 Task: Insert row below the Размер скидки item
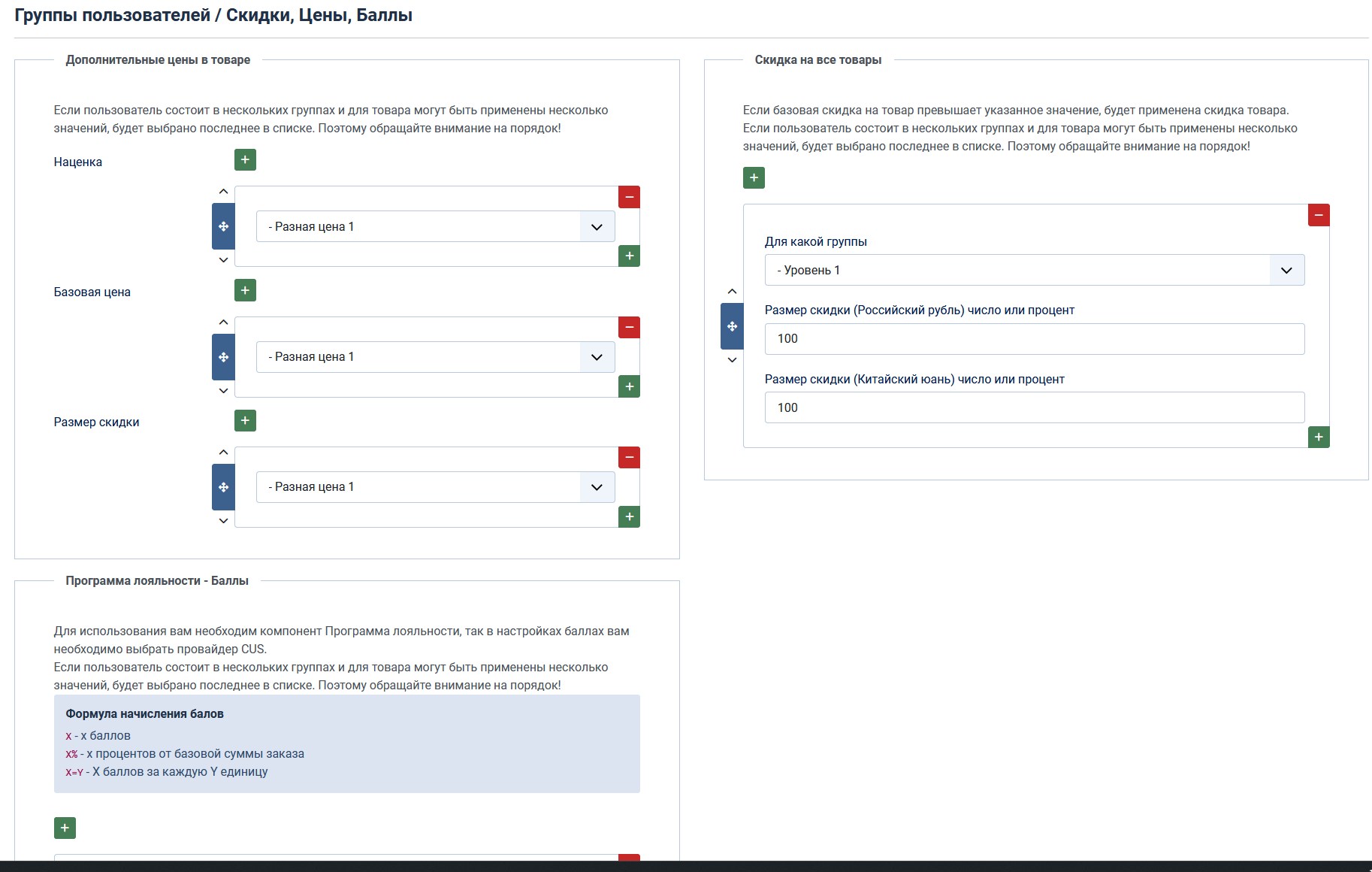tap(629, 517)
